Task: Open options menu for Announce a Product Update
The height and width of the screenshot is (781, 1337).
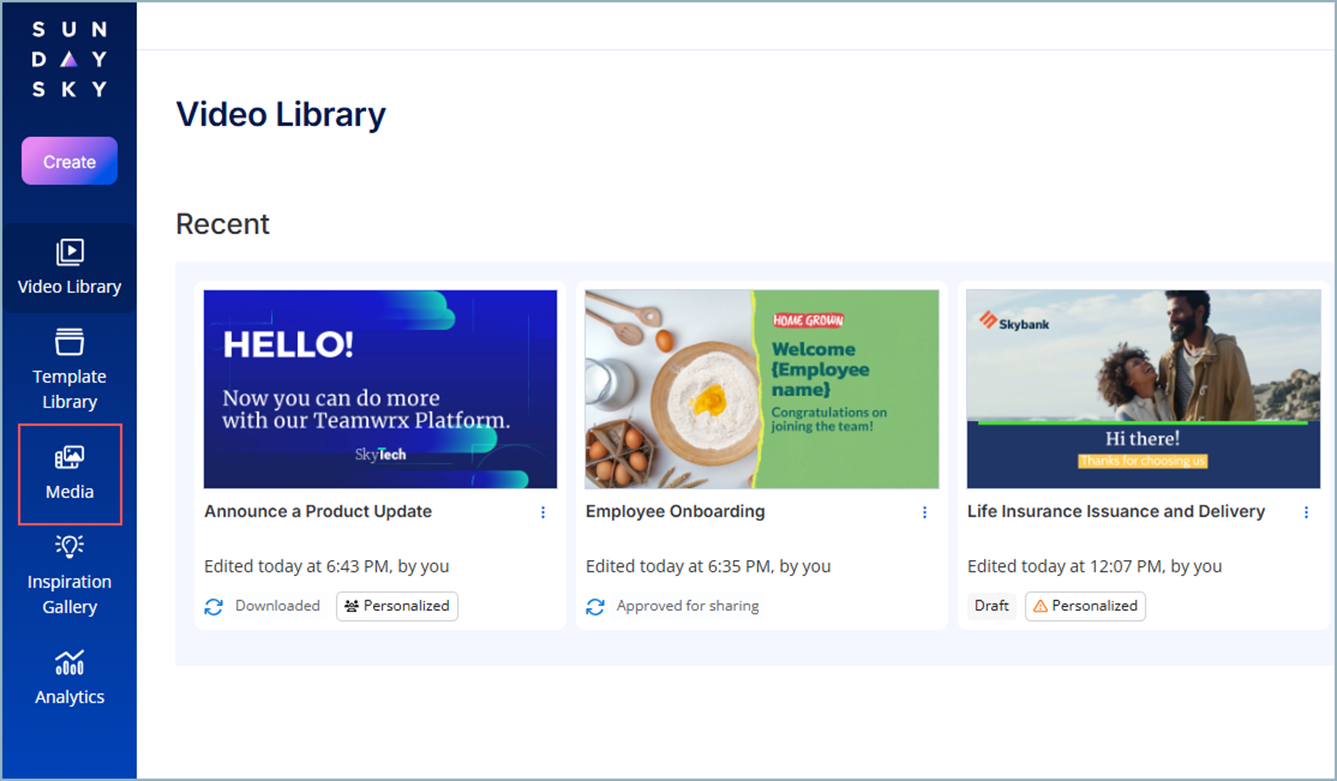Action: click(x=543, y=512)
